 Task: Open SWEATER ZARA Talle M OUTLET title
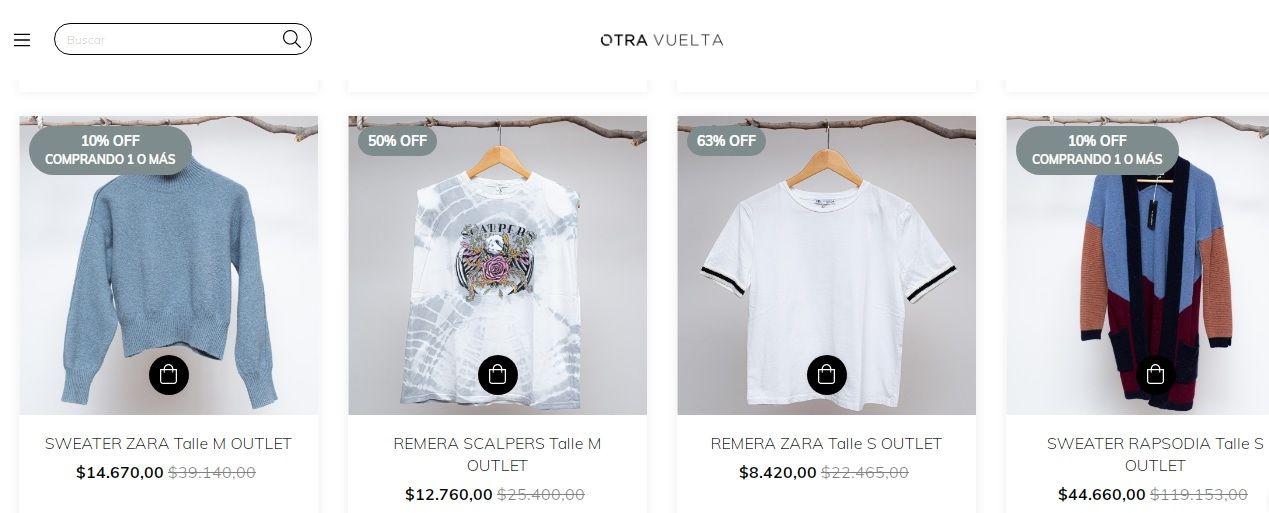169,443
